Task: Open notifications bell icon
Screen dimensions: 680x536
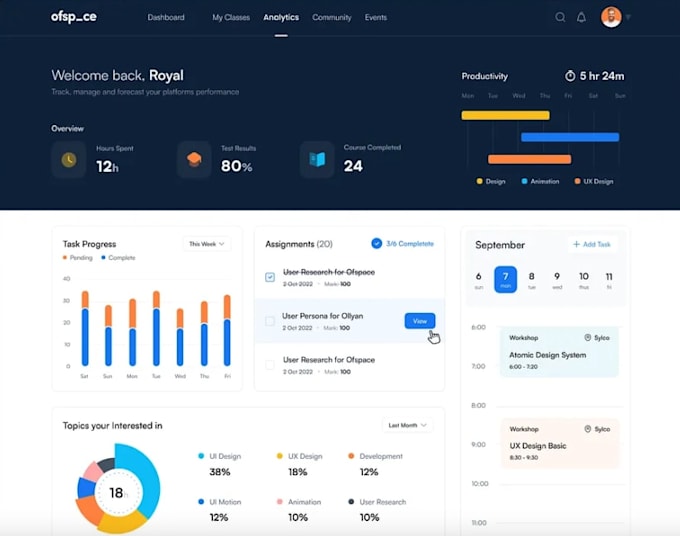Action: tap(581, 17)
